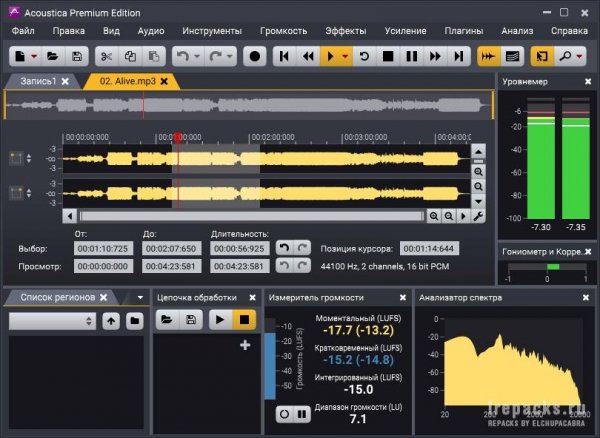Open the Плагины menu
Screen dimensions: 600x438
pos(464,31)
